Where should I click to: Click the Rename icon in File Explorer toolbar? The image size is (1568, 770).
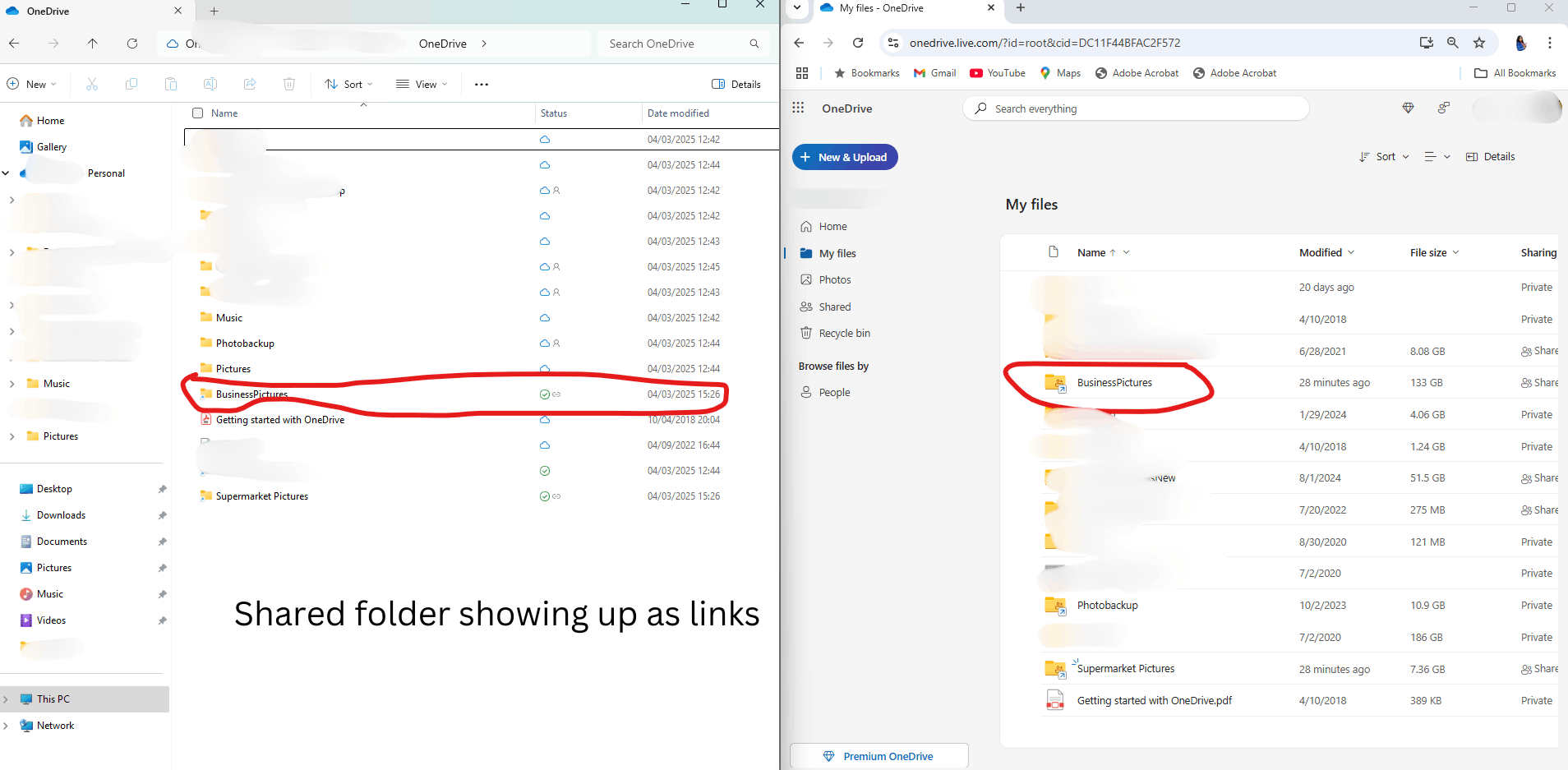(x=210, y=84)
